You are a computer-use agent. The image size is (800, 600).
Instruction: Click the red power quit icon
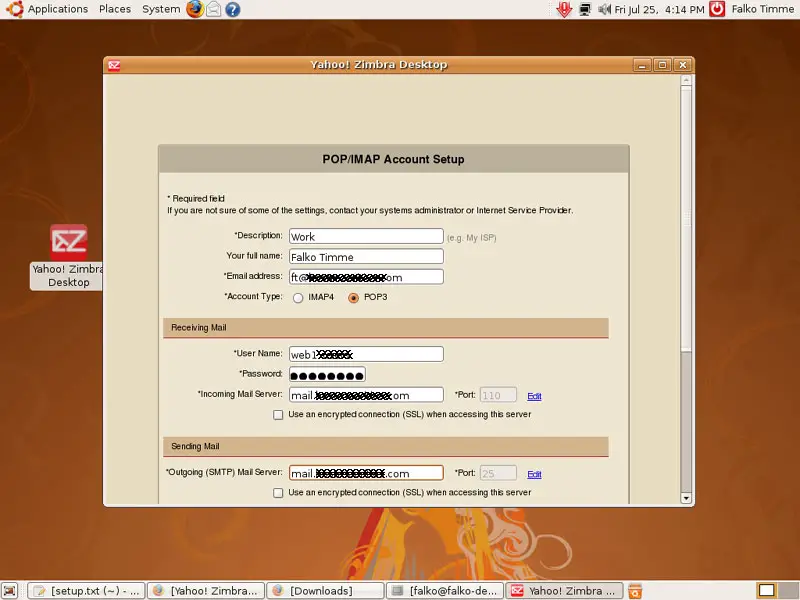(x=717, y=9)
